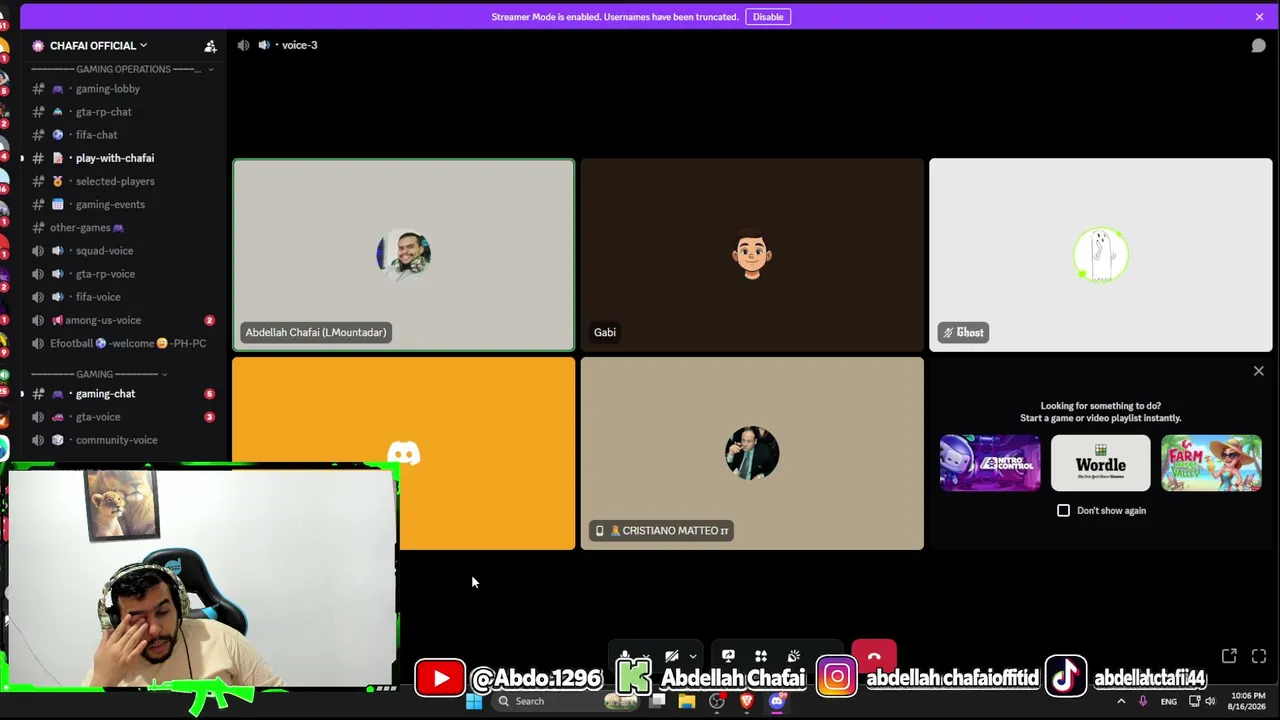
Task: Disable Streamer Mode from the banner
Action: [x=768, y=16]
